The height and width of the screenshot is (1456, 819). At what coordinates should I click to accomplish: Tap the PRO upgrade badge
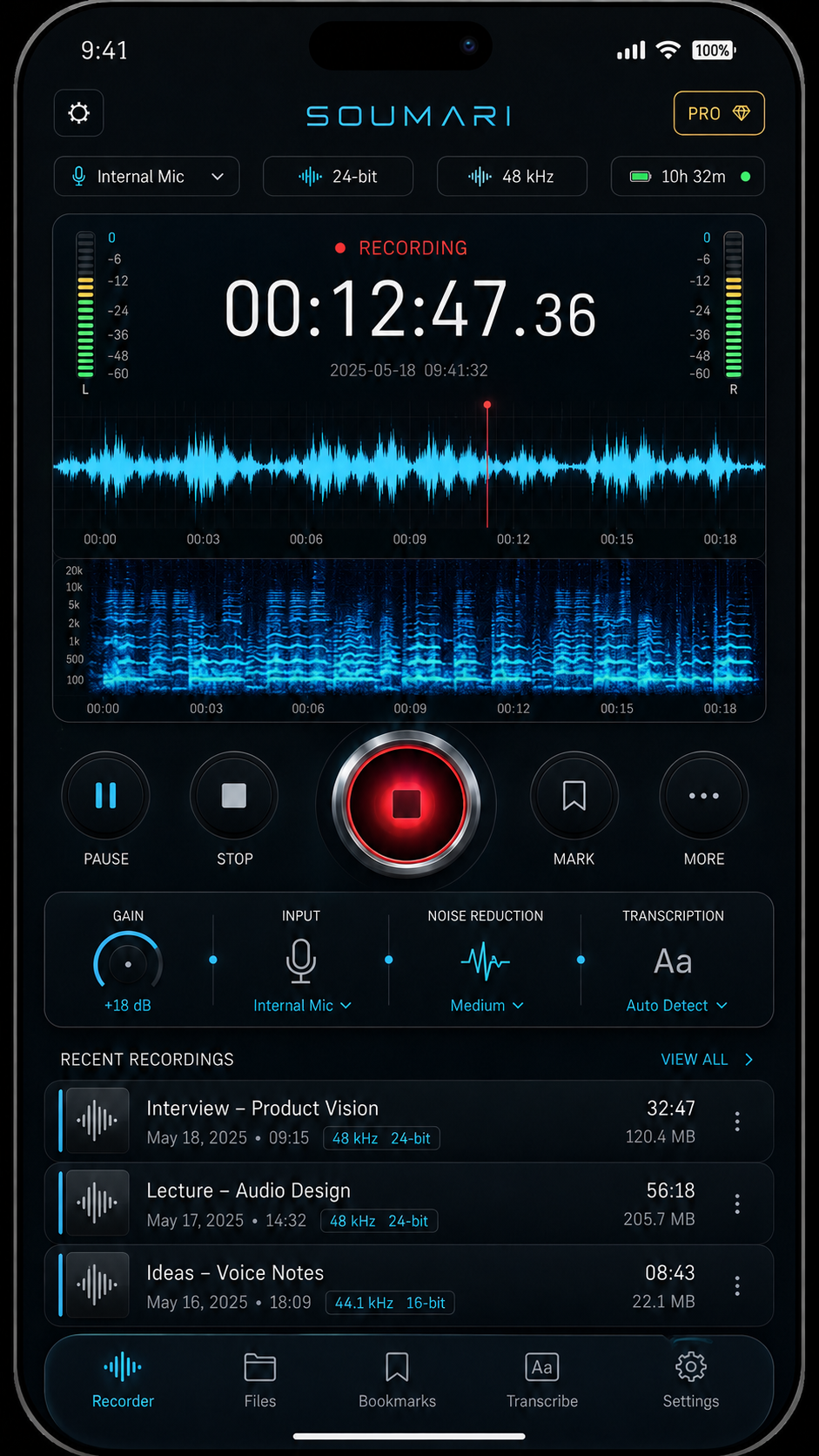(719, 113)
